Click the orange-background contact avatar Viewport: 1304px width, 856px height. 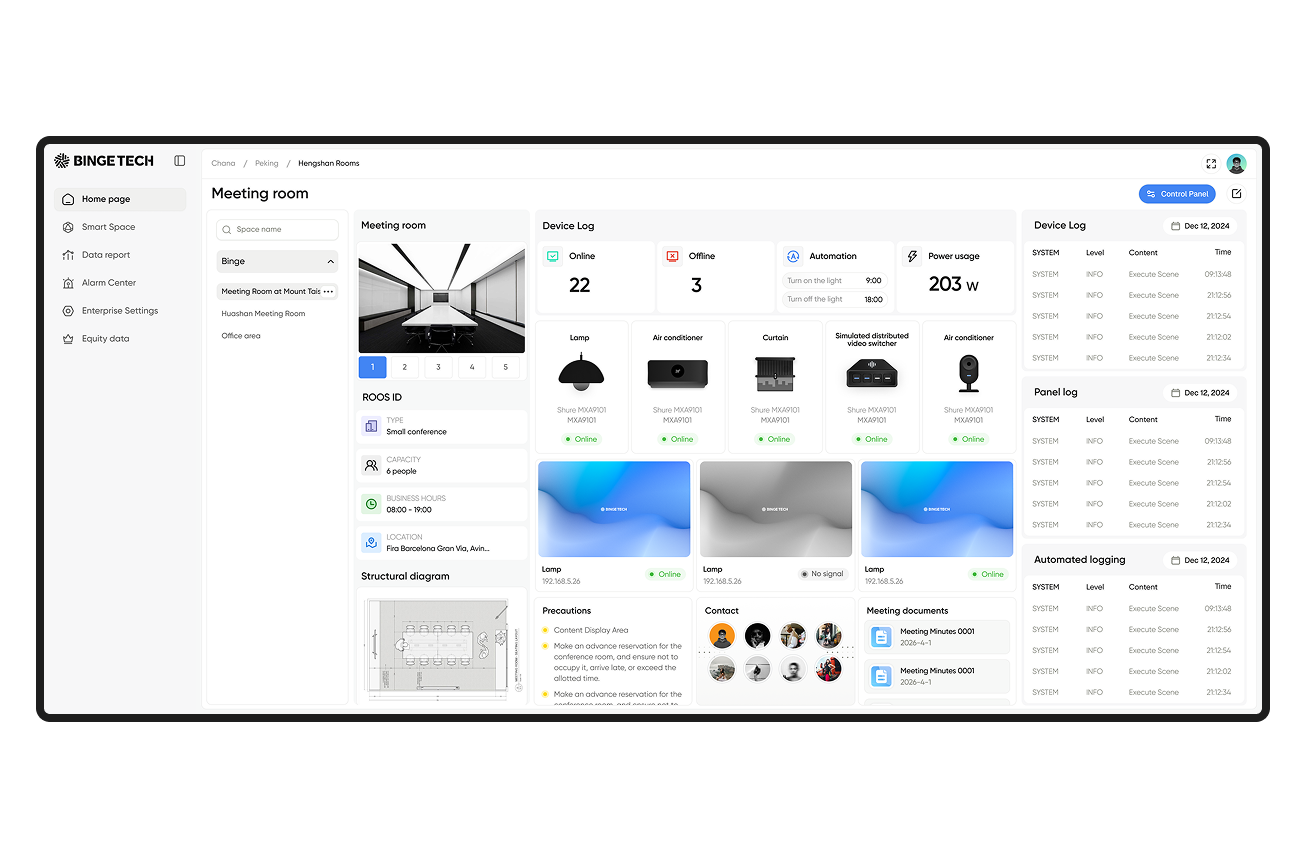point(722,636)
